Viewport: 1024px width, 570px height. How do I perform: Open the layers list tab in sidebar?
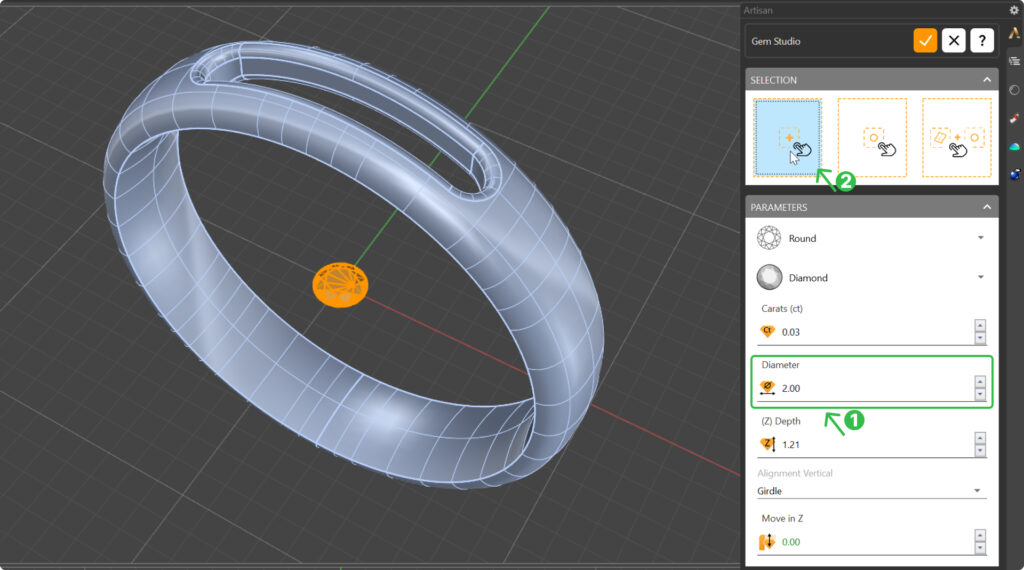[x=1014, y=62]
